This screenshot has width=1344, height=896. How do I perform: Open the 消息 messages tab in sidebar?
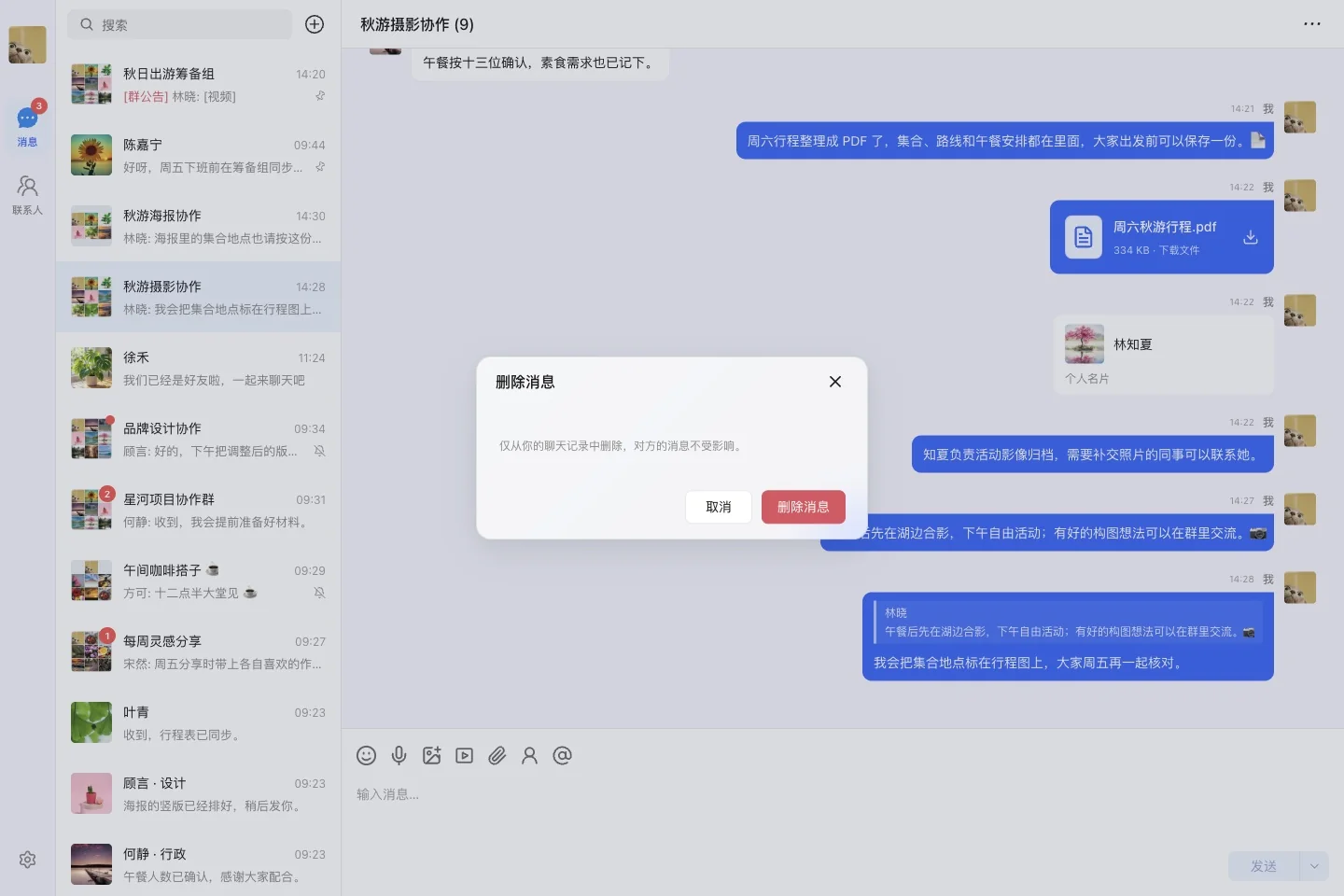(27, 127)
